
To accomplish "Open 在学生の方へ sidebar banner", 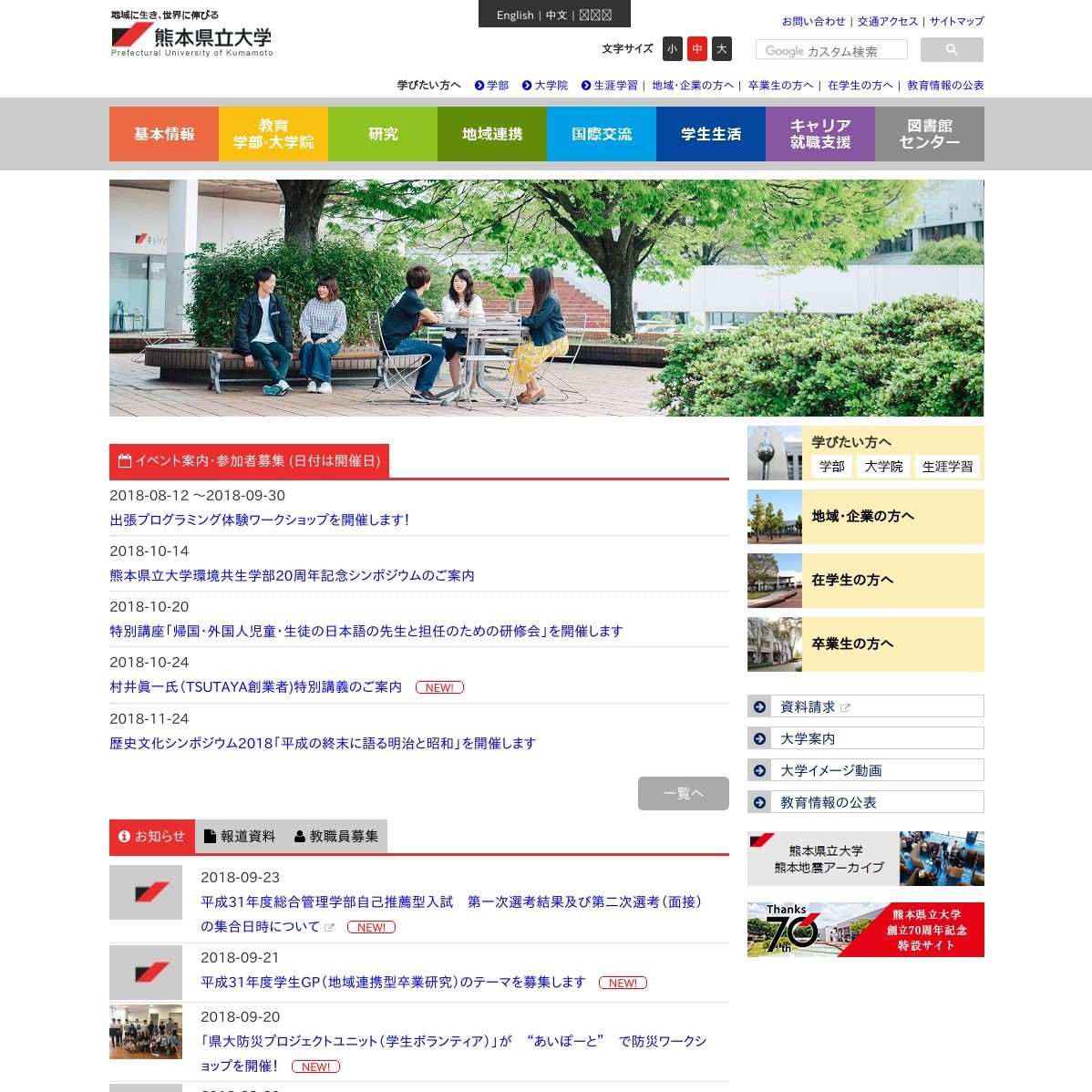I will (866, 581).
